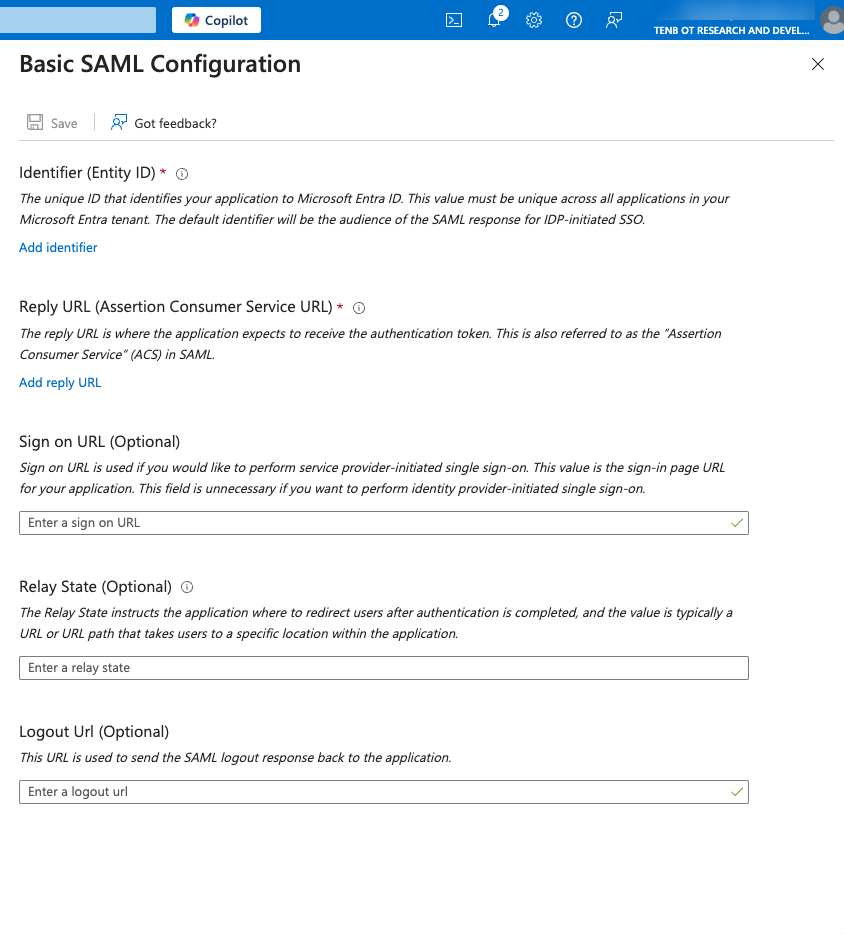Viewport: 844px width, 934px height.
Task: Click the Add reply URL link
Action: (60, 382)
